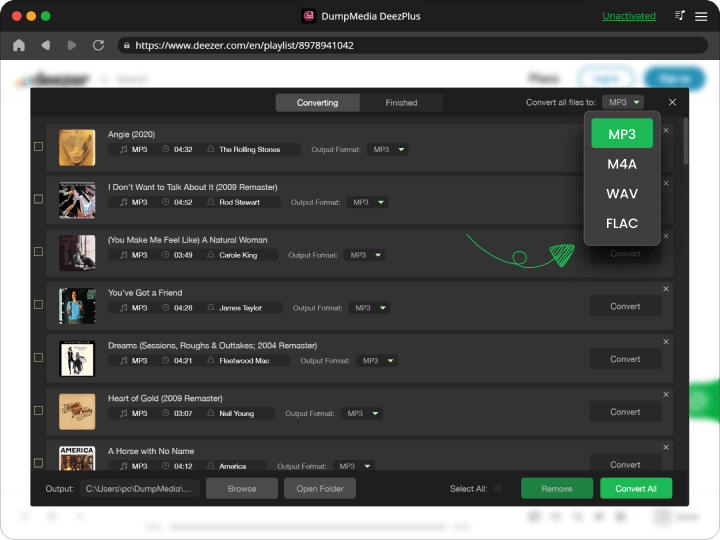Tick the checkbox for Angie (2020)
Image resolution: width=720 pixels, height=540 pixels.
click(39, 146)
